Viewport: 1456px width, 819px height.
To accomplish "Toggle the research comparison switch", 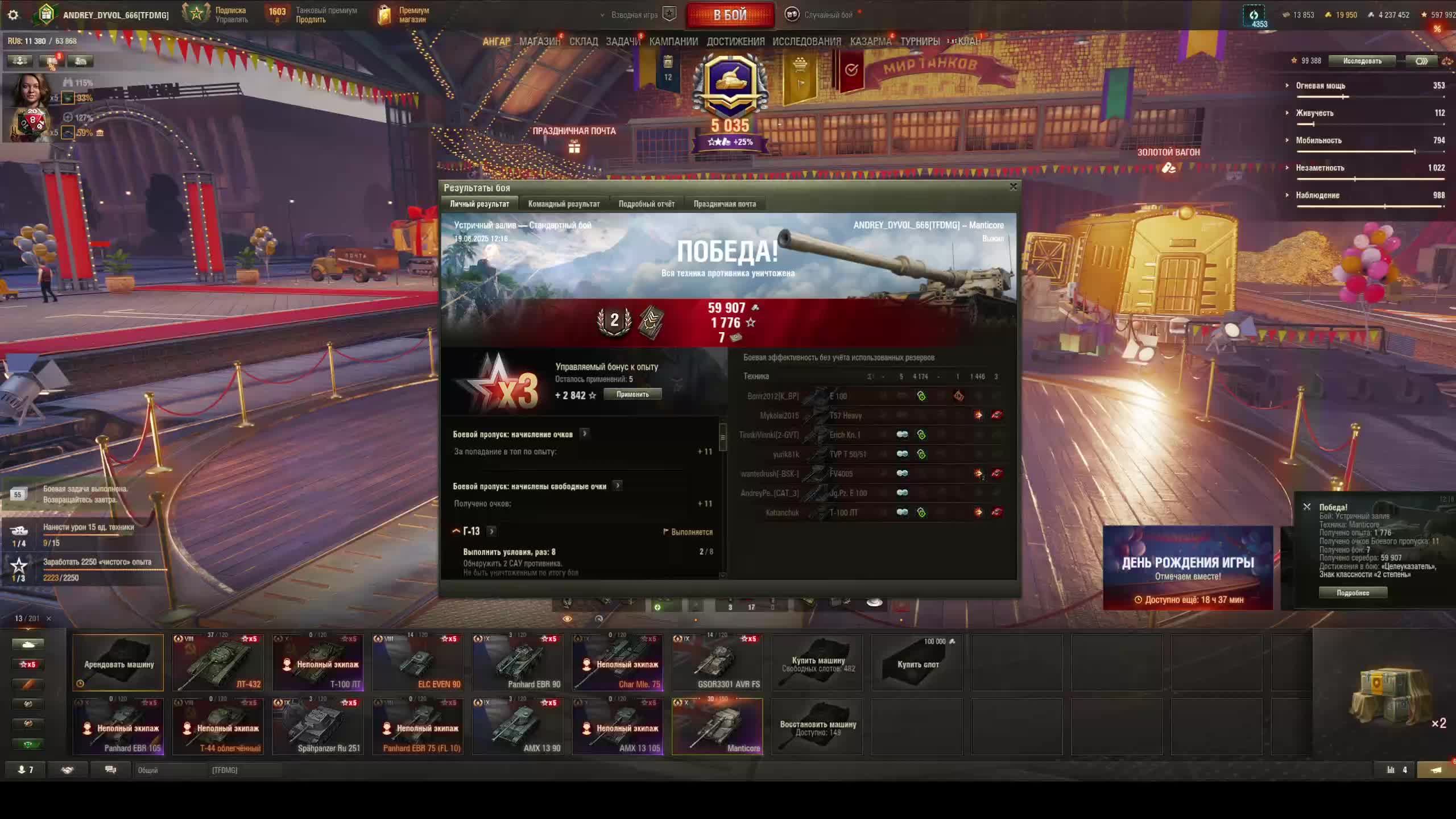I will pyautogui.click(x=1421, y=61).
